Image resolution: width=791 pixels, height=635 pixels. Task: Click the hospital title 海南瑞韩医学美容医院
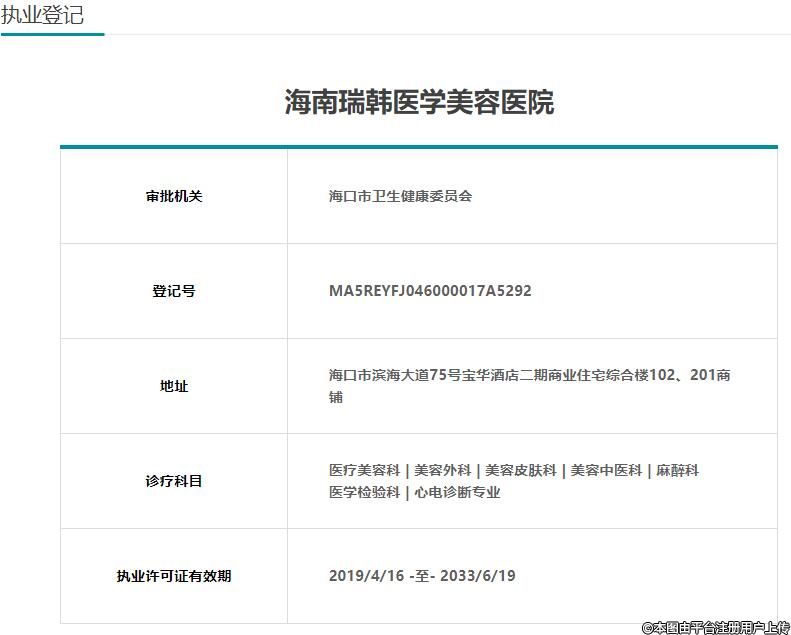tap(419, 102)
